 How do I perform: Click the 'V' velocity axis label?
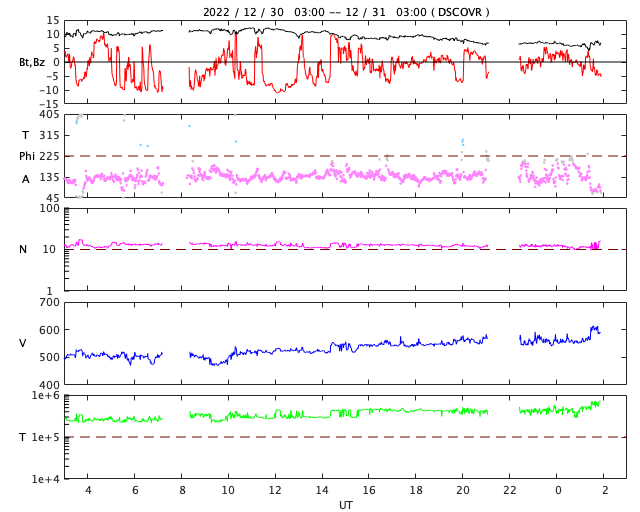23,343
